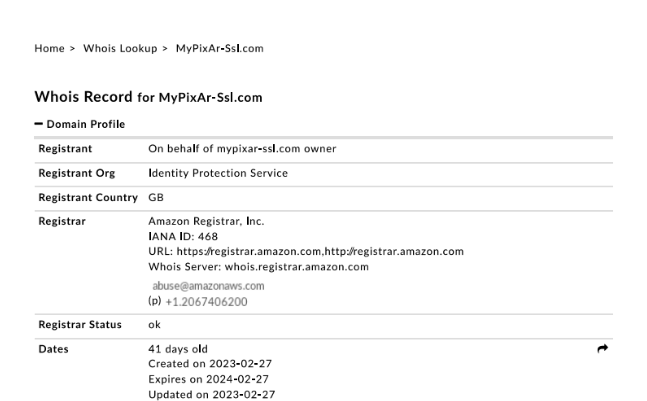Open the Whois Lookup breadcrumb
The image size is (647, 401).
120,48
